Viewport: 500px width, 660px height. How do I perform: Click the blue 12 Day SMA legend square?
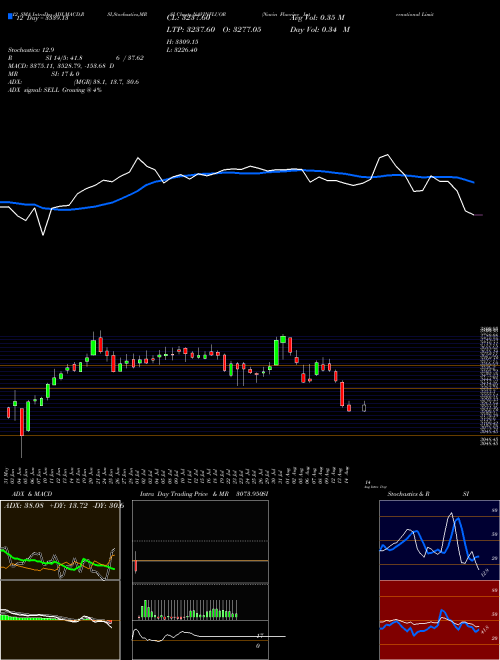pyautogui.click(x=11, y=17)
